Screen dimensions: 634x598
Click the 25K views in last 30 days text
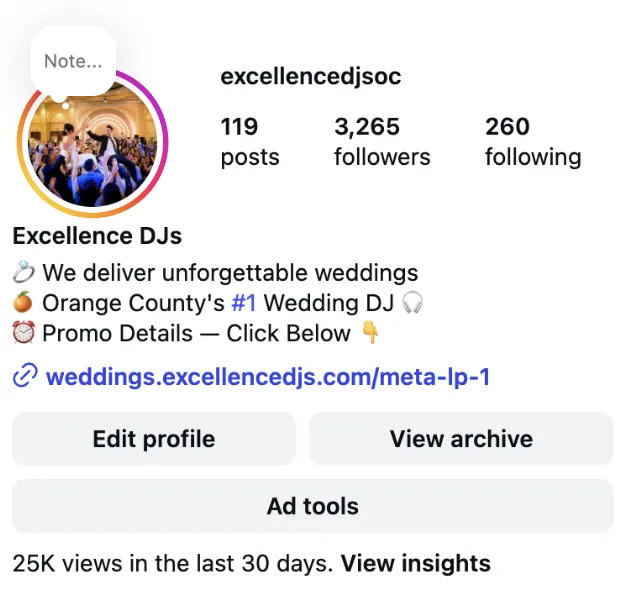pos(173,563)
